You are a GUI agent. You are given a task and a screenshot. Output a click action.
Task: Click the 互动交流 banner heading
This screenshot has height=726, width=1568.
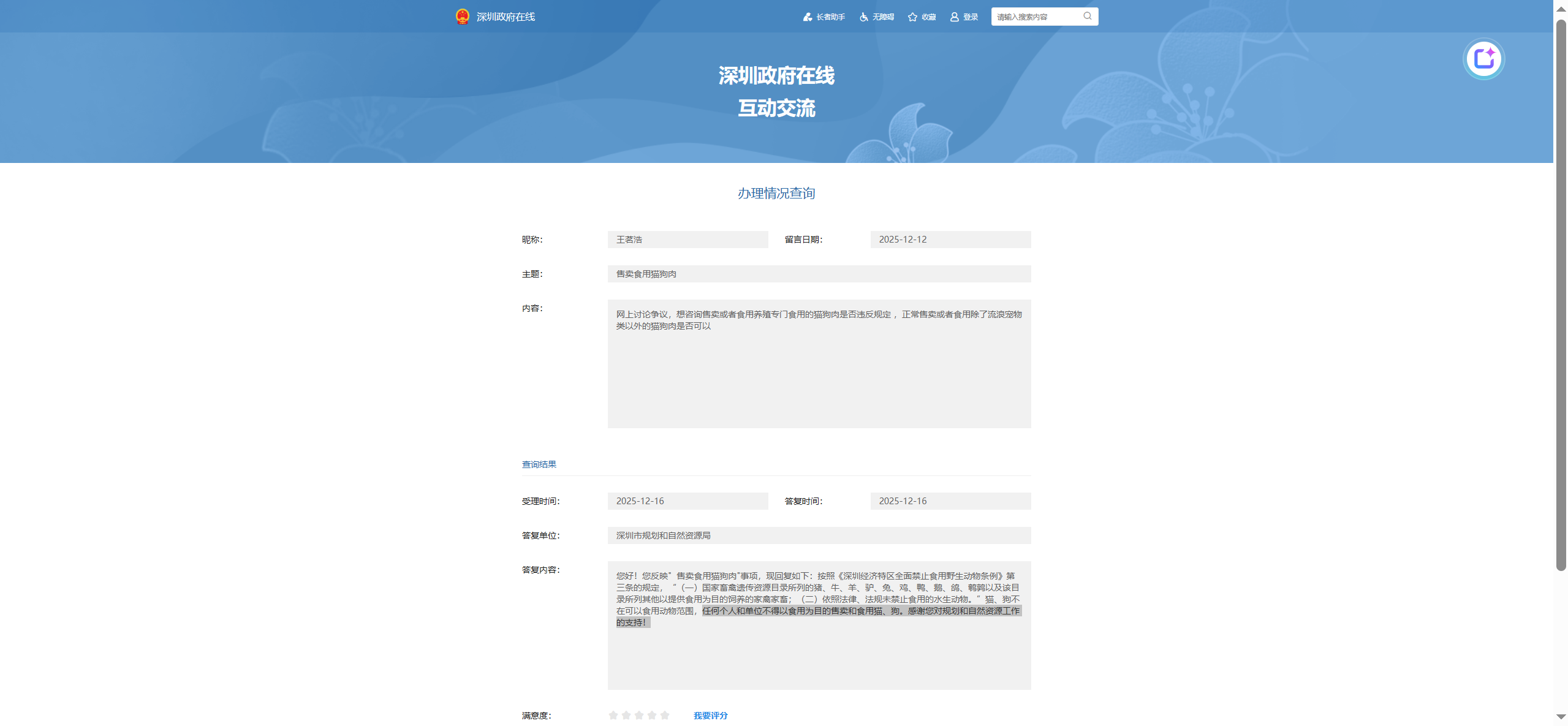(776, 108)
